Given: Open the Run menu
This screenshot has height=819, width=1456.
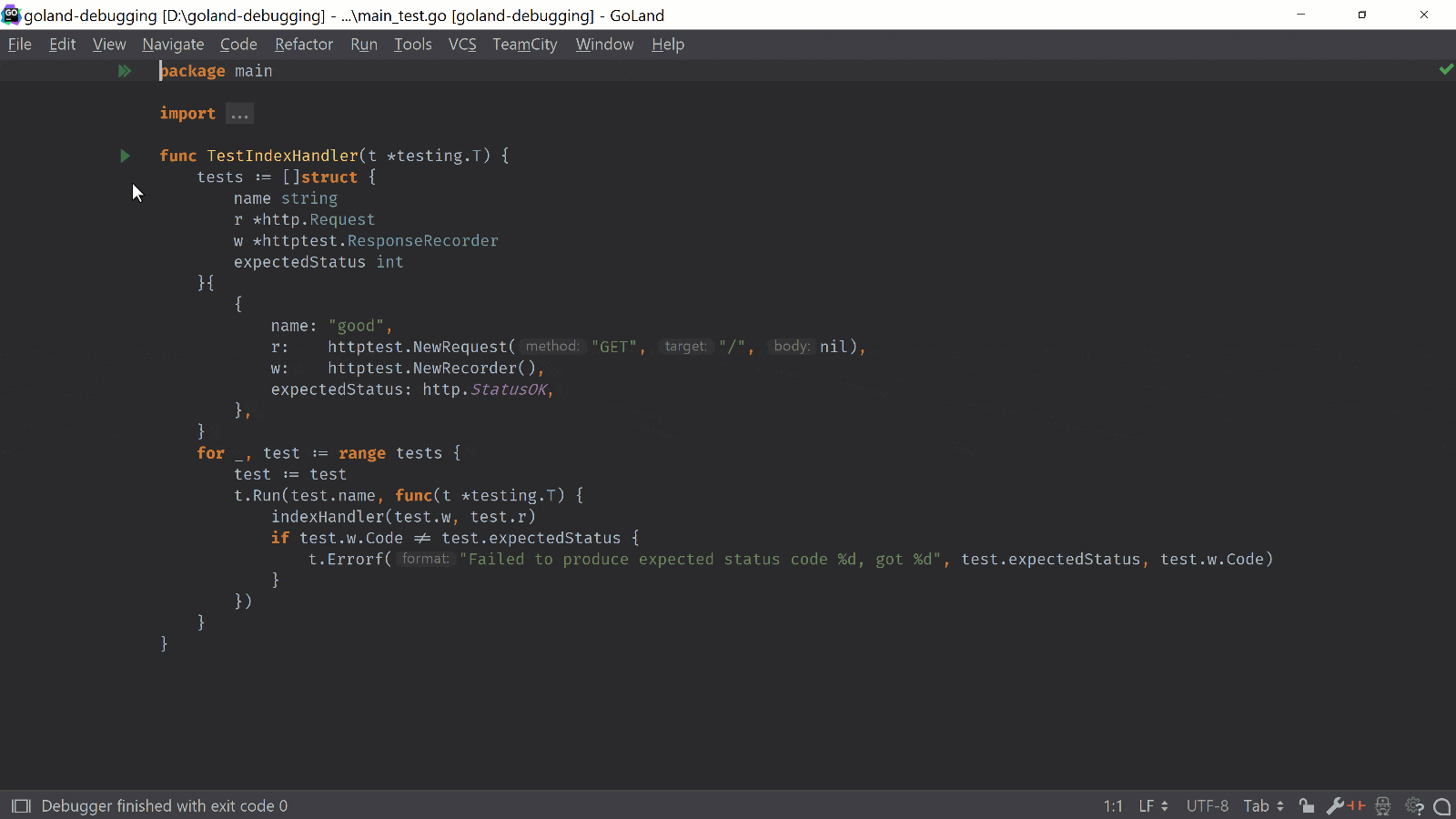Looking at the screenshot, I should [364, 45].
